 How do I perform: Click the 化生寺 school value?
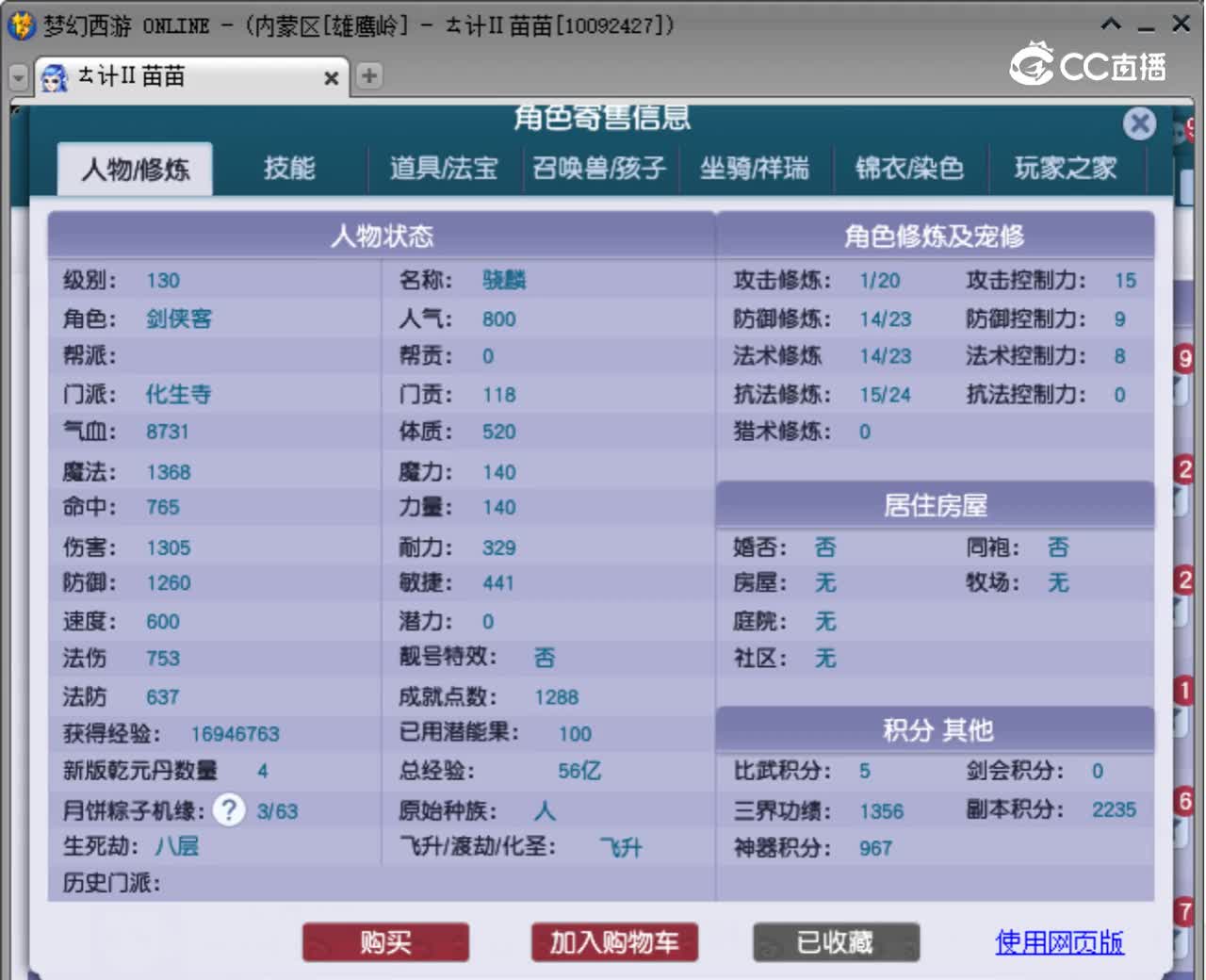pyautogui.click(x=178, y=394)
